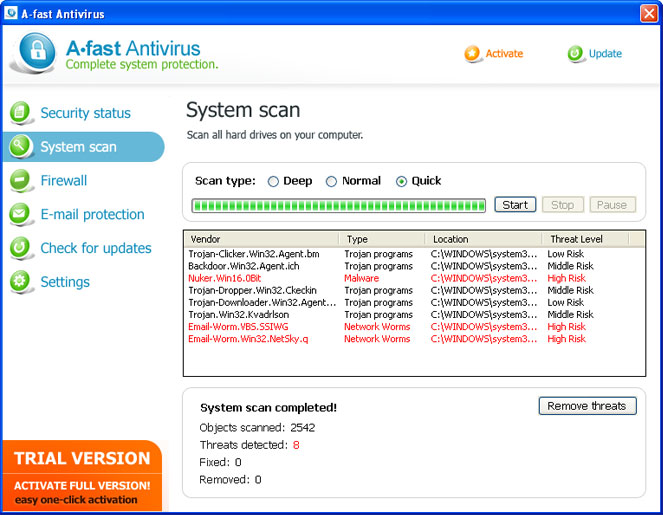Click the red number 8 threats detected
The image size is (663, 515).
coord(296,445)
